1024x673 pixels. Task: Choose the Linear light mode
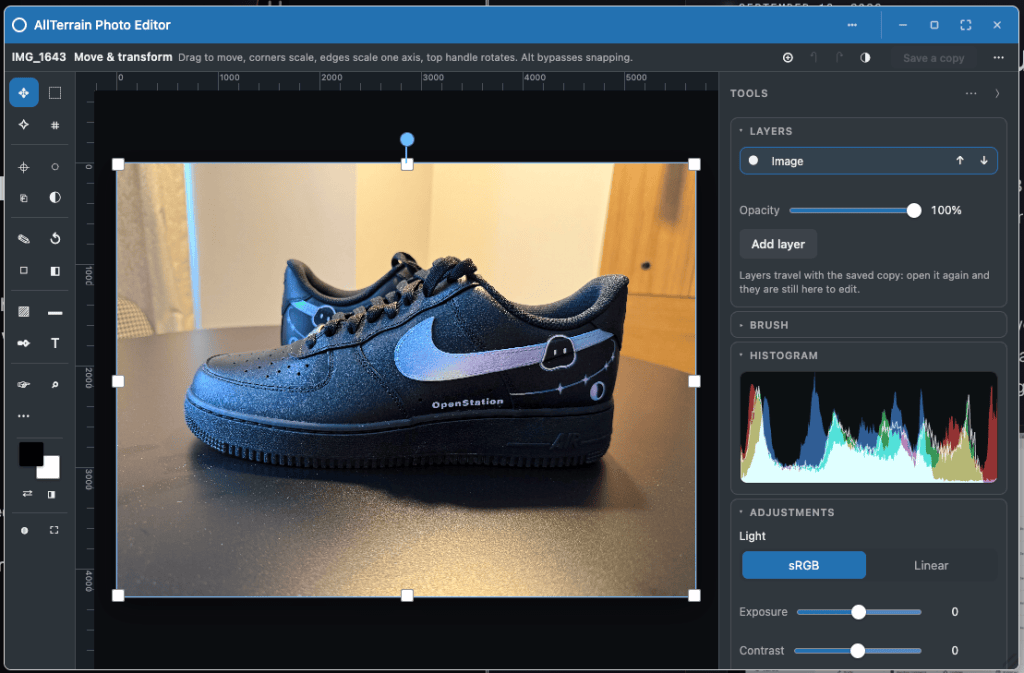(931, 565)
